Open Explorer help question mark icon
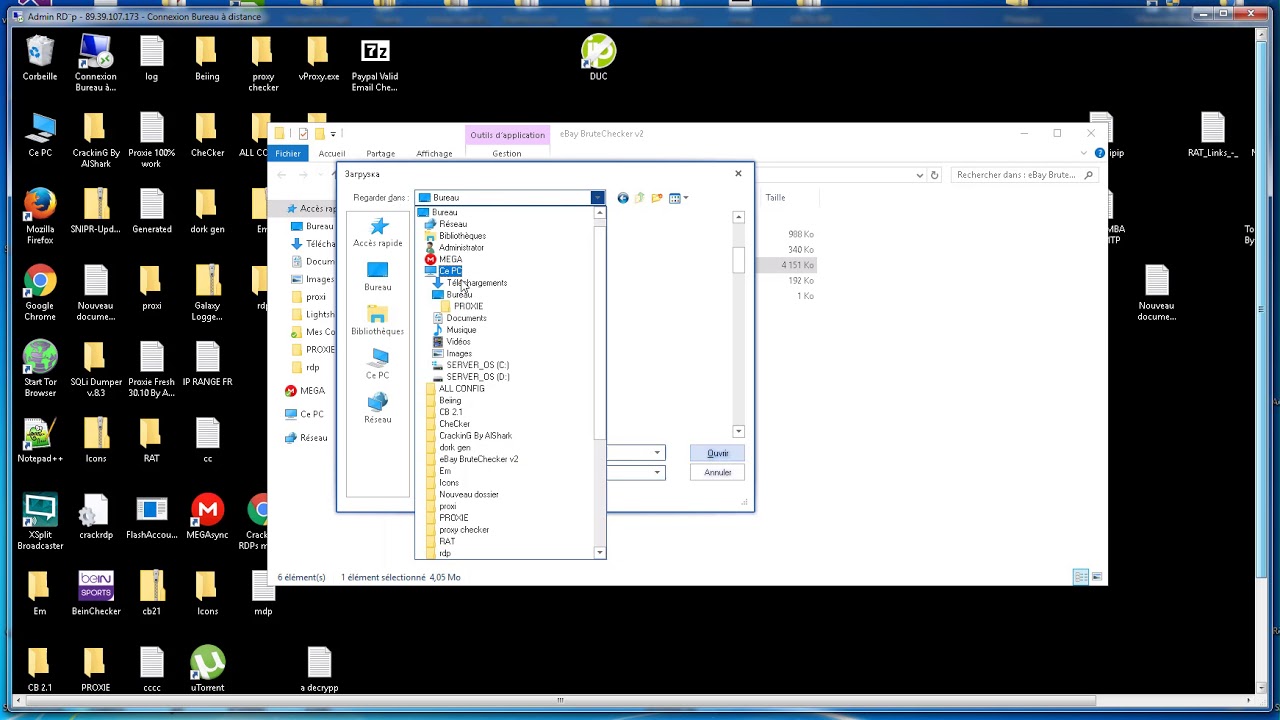 pos(1100,153)
